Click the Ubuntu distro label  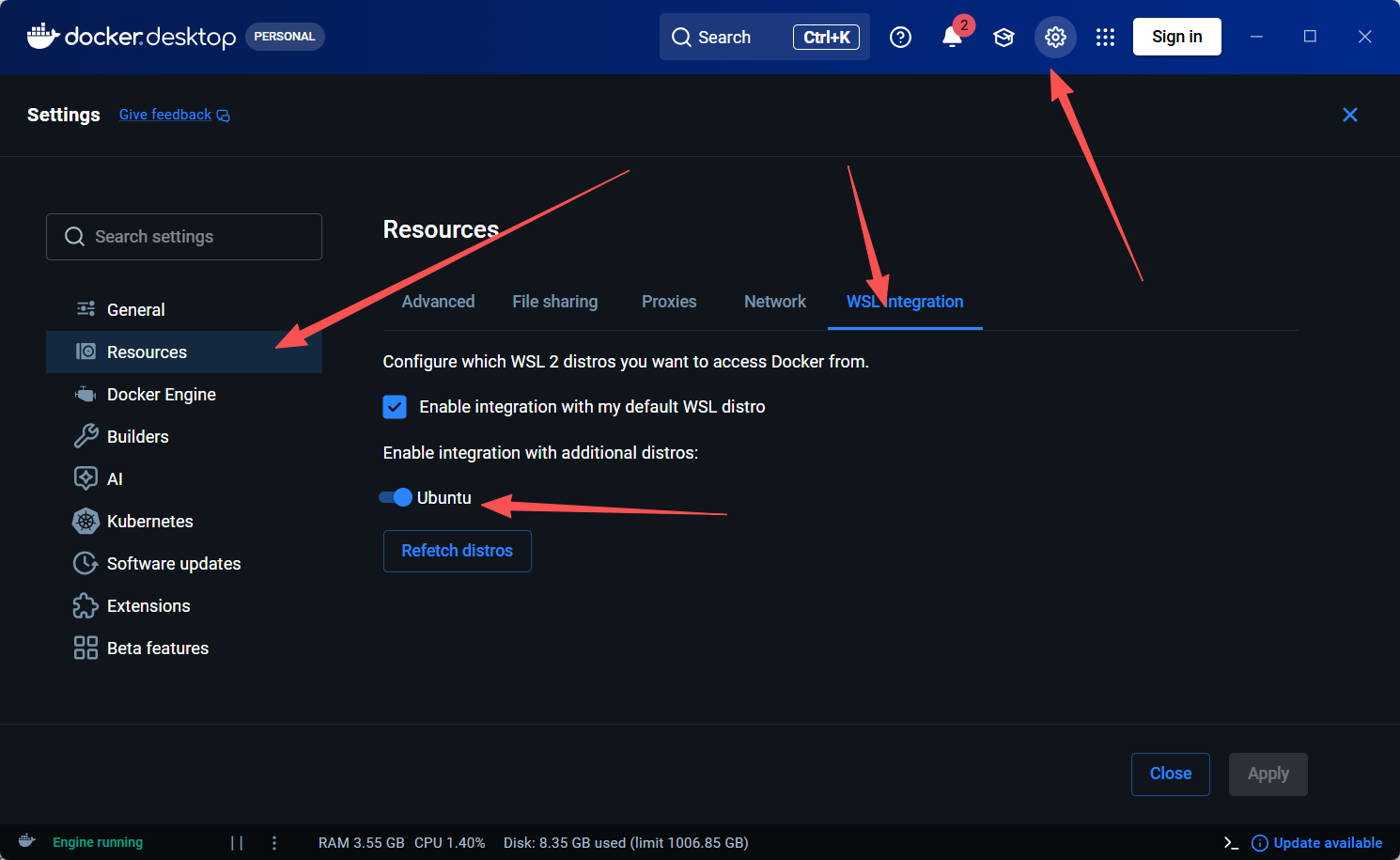[444, 498]
